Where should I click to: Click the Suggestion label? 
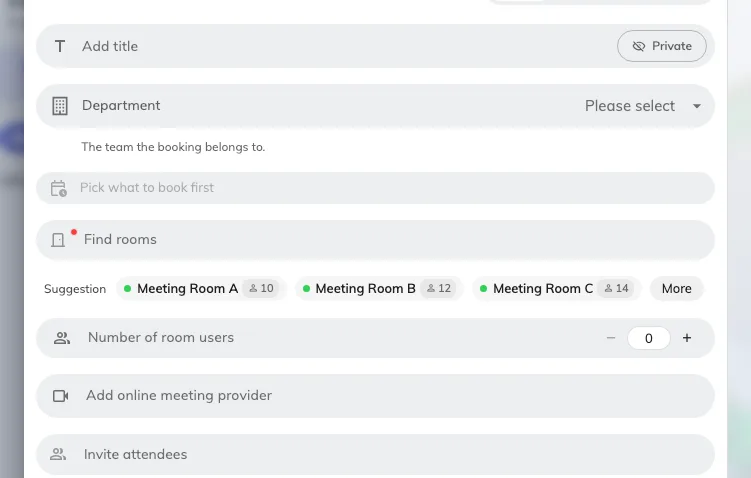[75, 289]
